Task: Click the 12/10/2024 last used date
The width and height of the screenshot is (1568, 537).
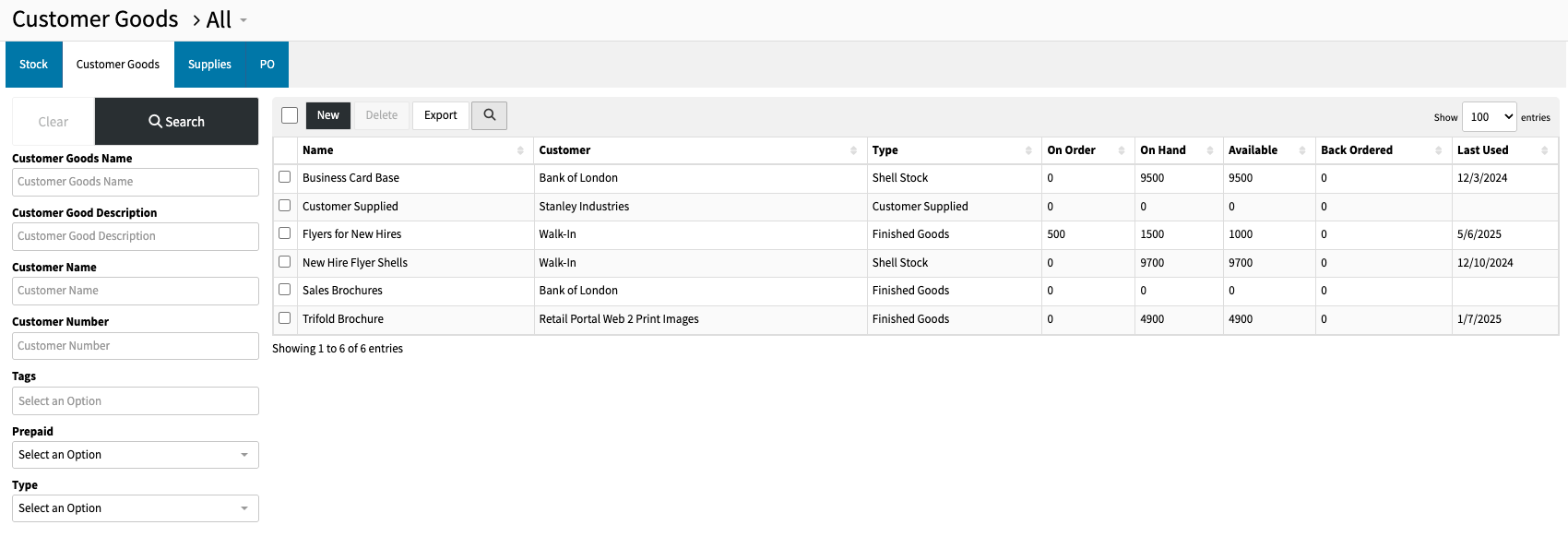Action: tap(1485, 263)
